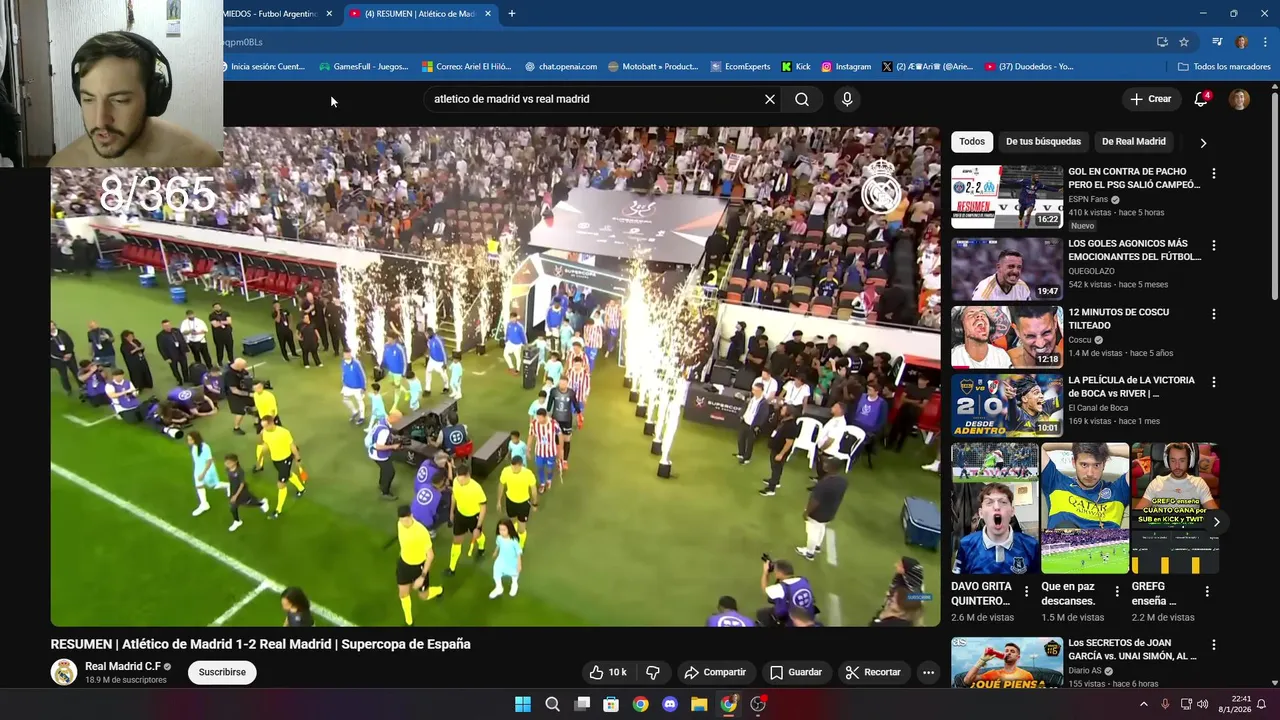This screenshot has height=720, width=1280.
Task: Show next shorts with the shelf arrow
Action: click(1216, 522)
